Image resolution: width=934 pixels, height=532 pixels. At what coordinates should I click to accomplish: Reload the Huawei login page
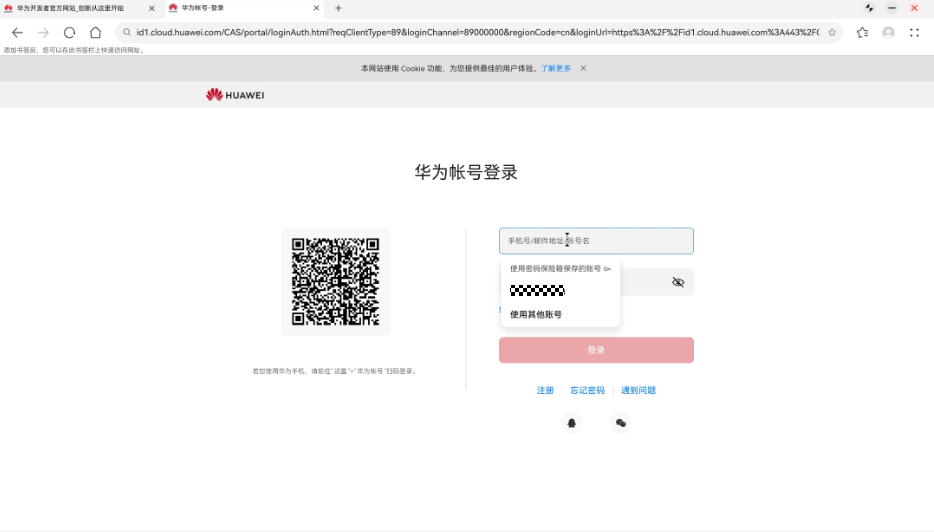(70, 33)
